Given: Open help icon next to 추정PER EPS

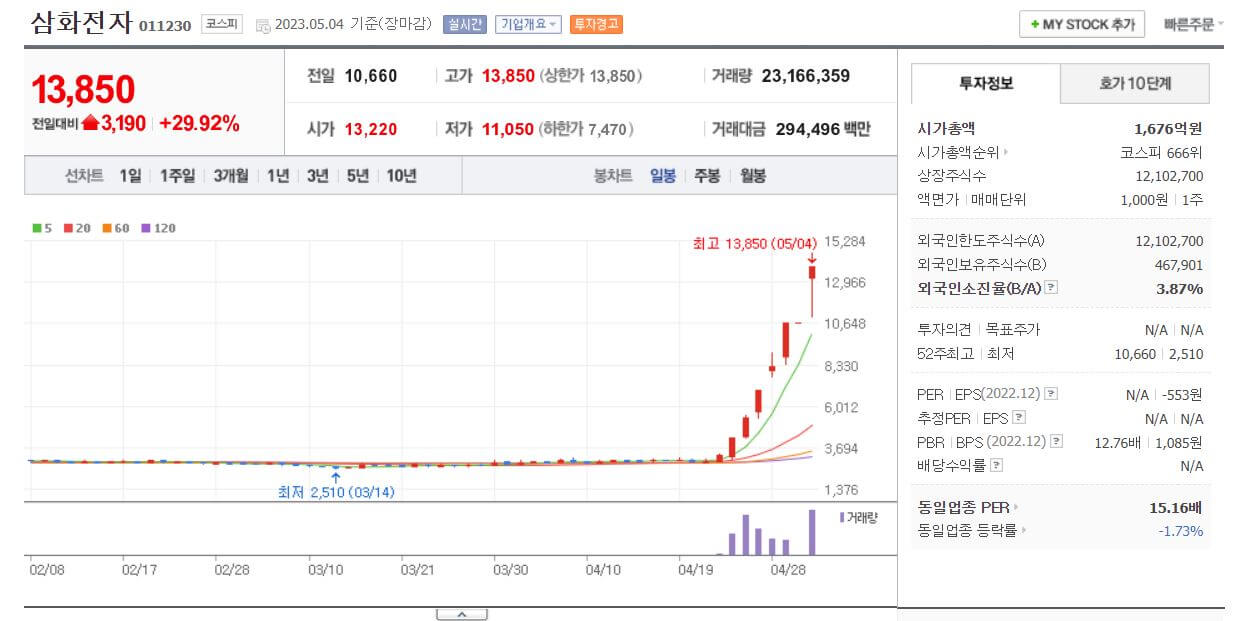Looking at the screenshot, I should click(x=1018, y=418).
